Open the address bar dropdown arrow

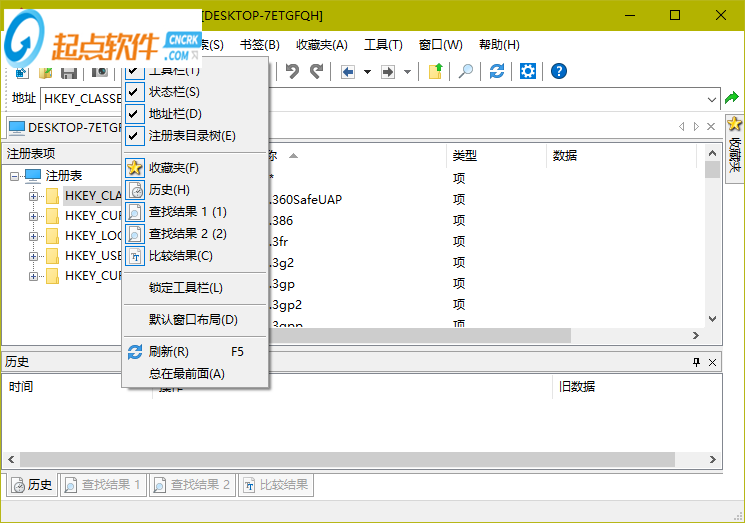[711, 99]
